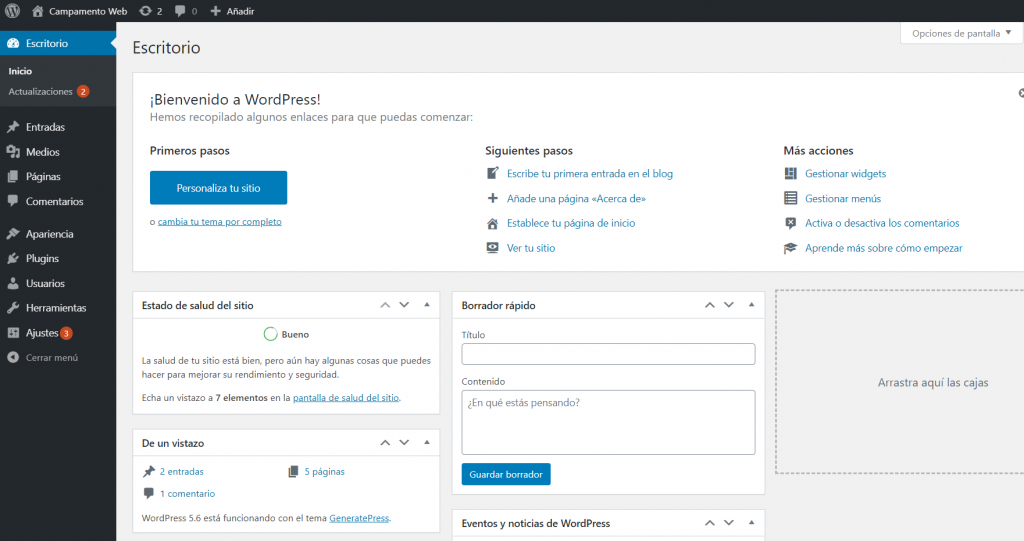Collapse the Eventos y noticias de WordPress panel

pyautogui.click(x=752, y=523)
